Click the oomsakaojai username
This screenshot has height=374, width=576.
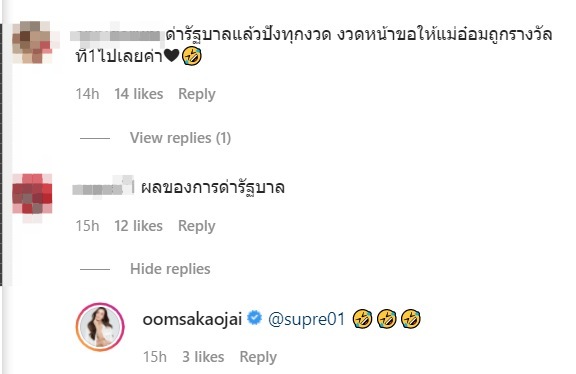point(192,319)
